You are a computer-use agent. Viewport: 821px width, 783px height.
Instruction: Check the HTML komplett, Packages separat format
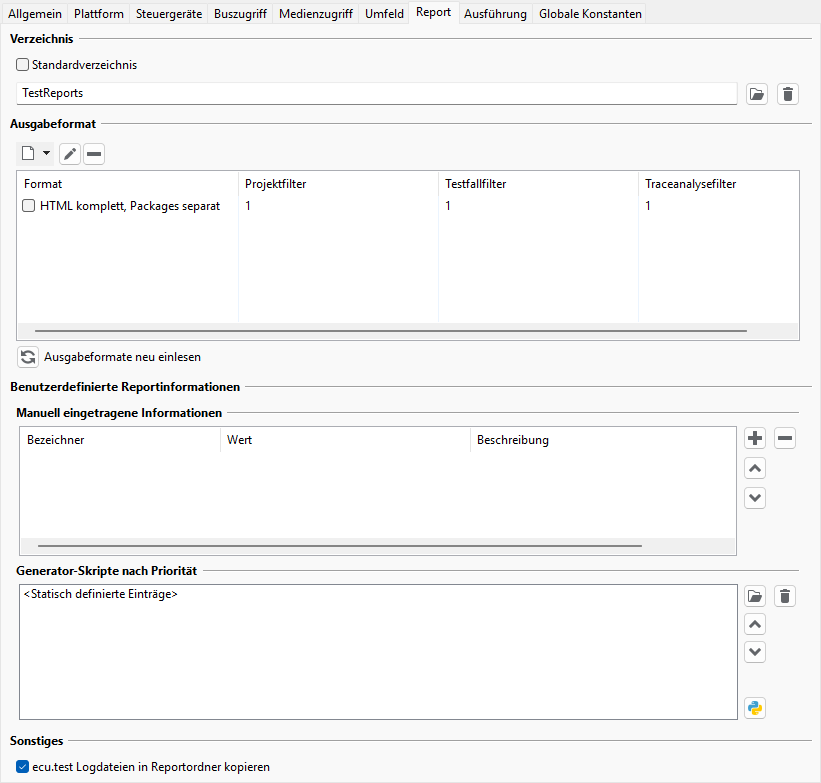click(29, 206)
